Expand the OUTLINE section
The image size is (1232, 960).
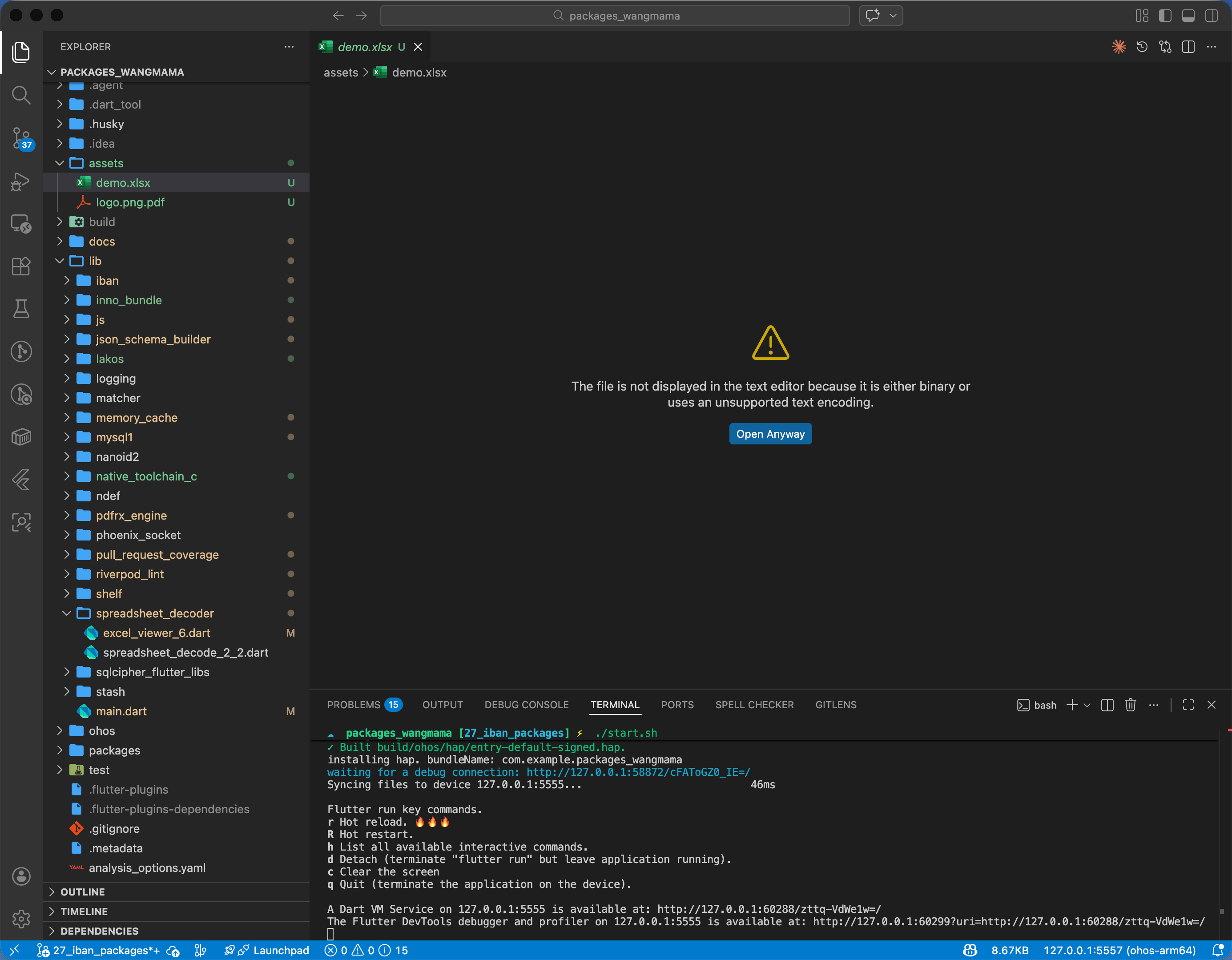(82, 891)
